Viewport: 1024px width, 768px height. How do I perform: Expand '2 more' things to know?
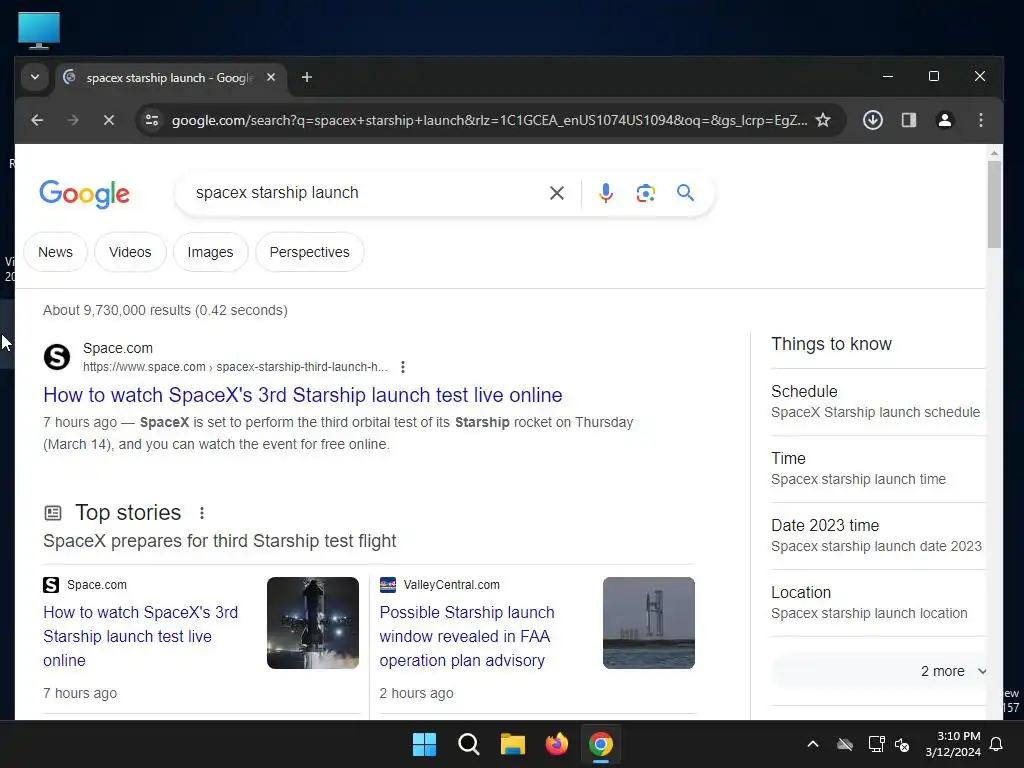coord(879,671)
